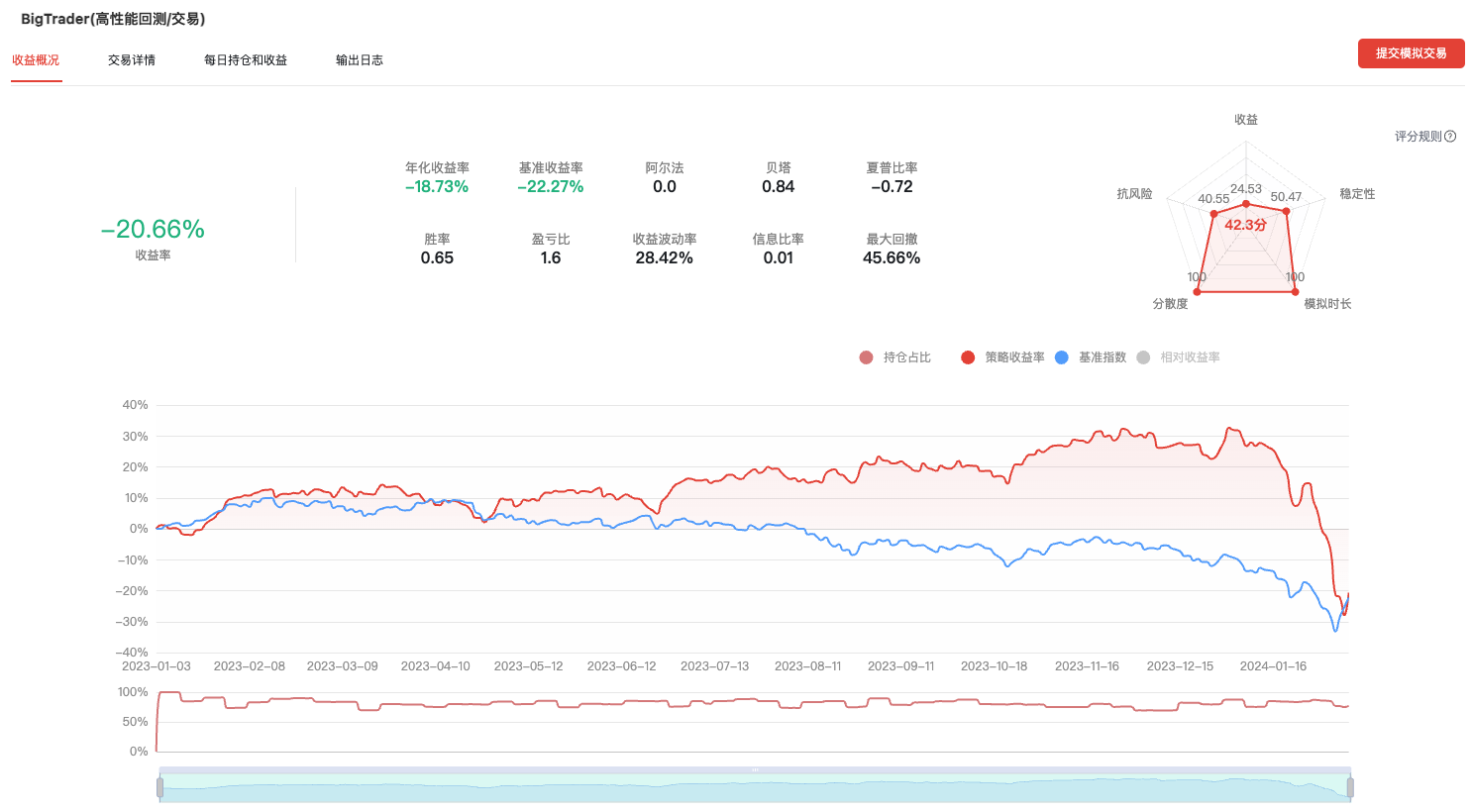Click the 模拟时长 radar axis label

click(x=1327, y=304)
